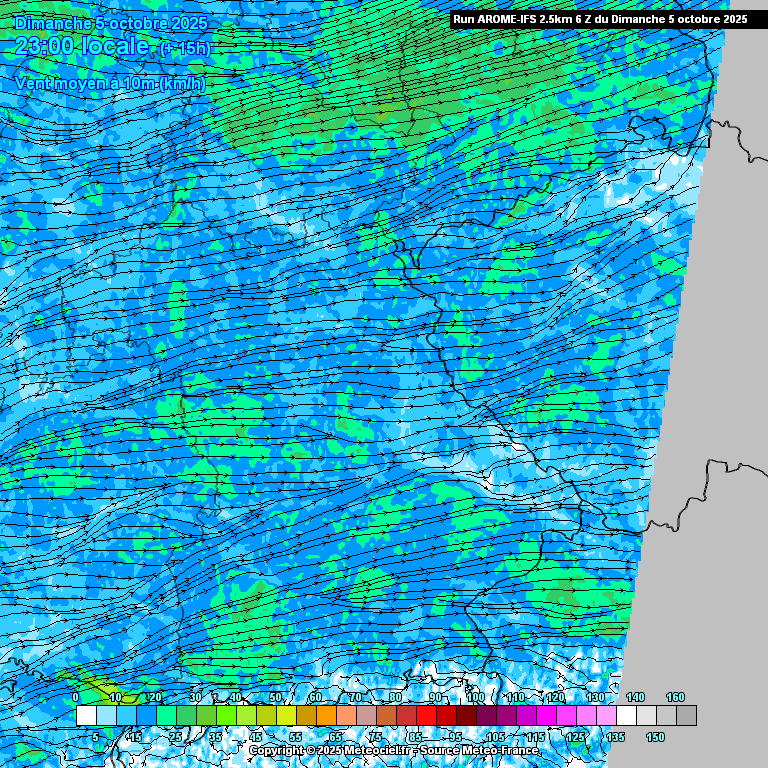768x768 pixels.
Task: Click the Meteociel.fr copyright text
Action: coord(330,750)
